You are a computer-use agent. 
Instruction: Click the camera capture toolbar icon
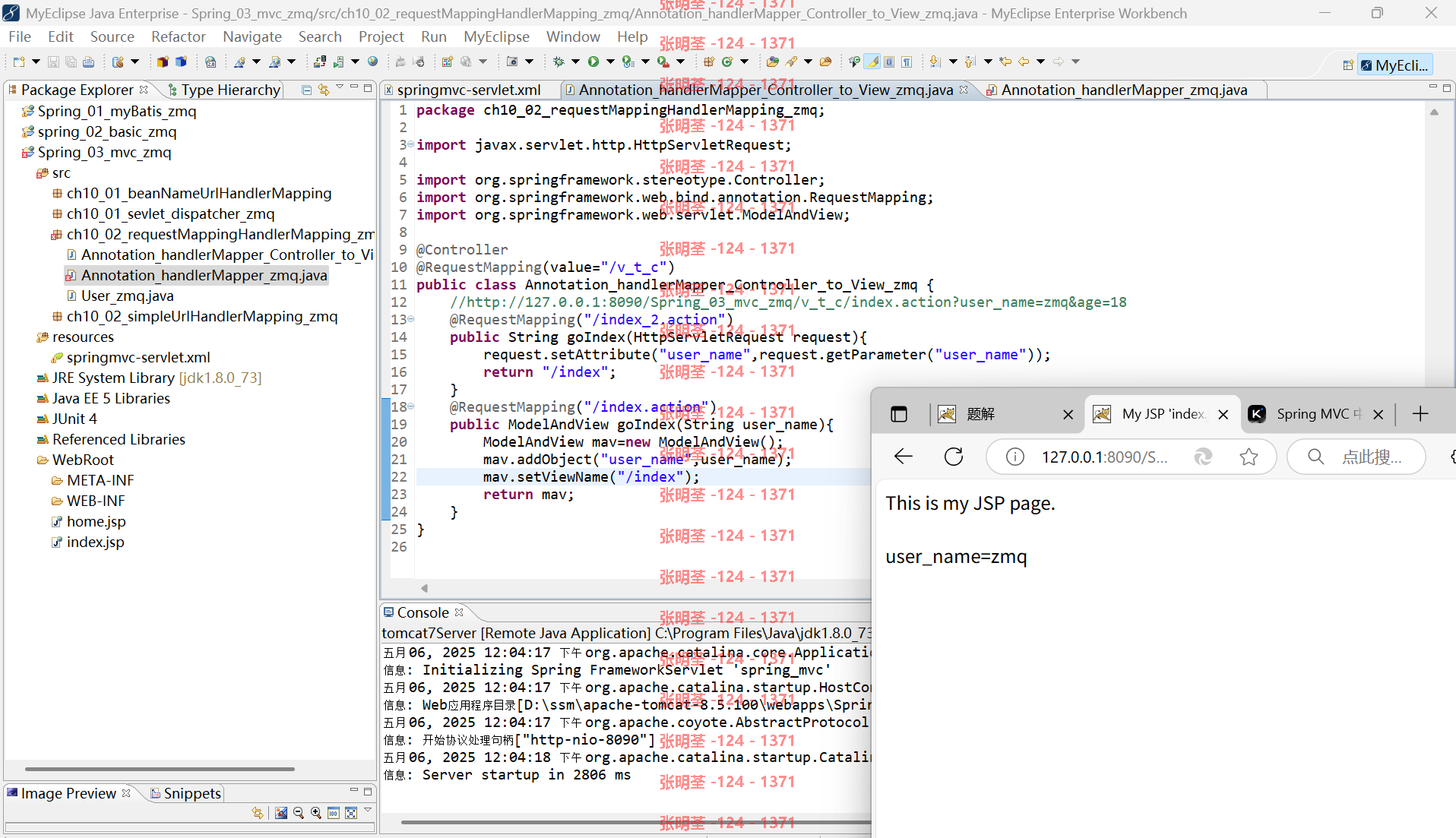point(513,62)
